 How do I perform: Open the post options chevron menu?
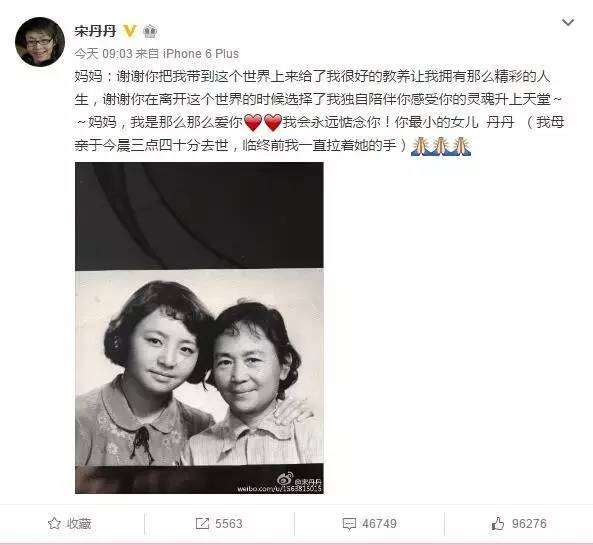568,23
